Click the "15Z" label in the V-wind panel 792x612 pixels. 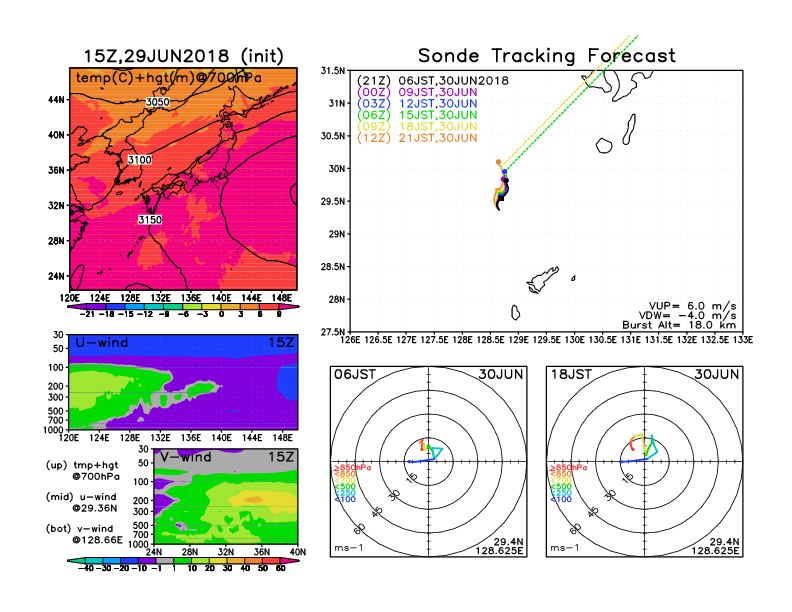[281, 457]
